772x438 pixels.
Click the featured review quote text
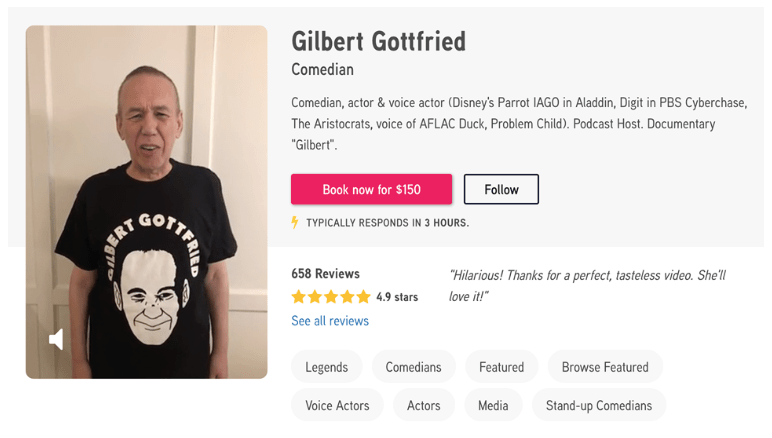[x=587, y=285]
